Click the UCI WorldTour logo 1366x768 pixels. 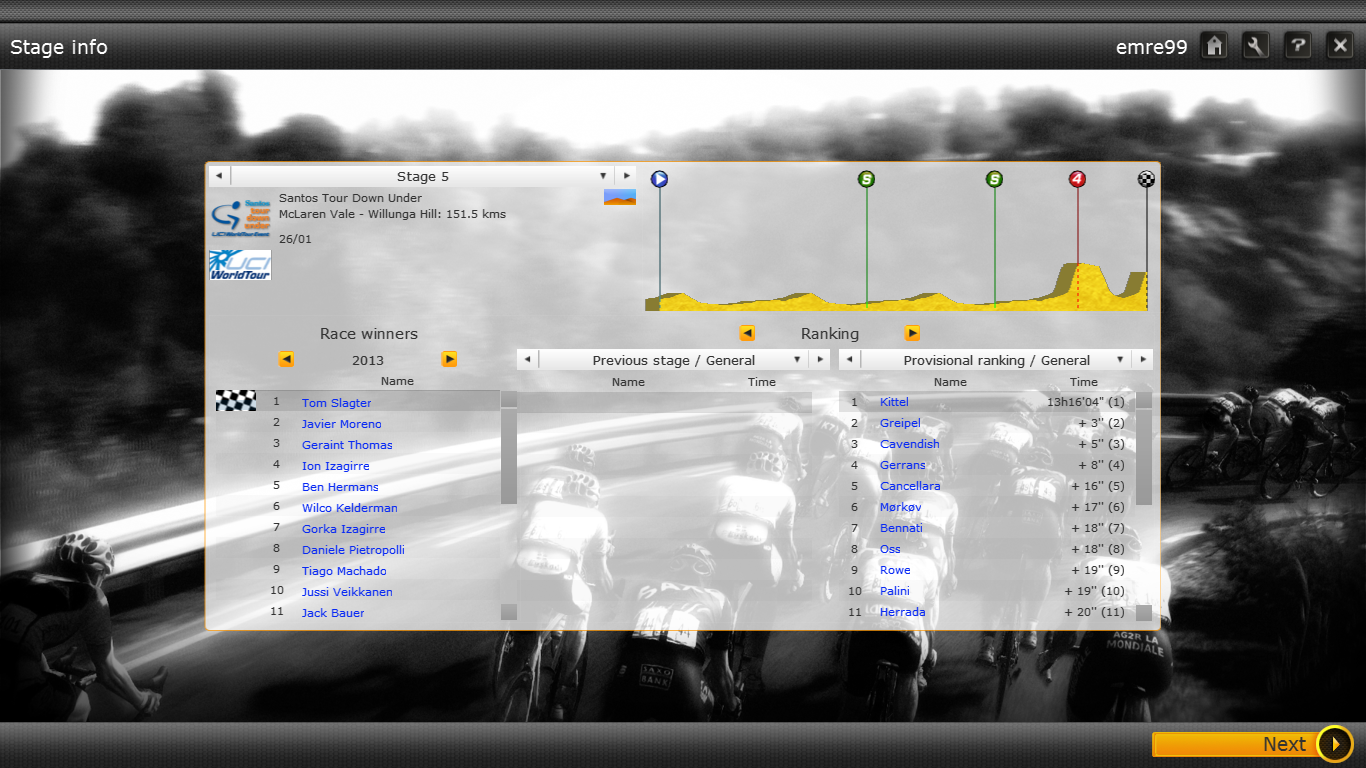pos(240,264)
